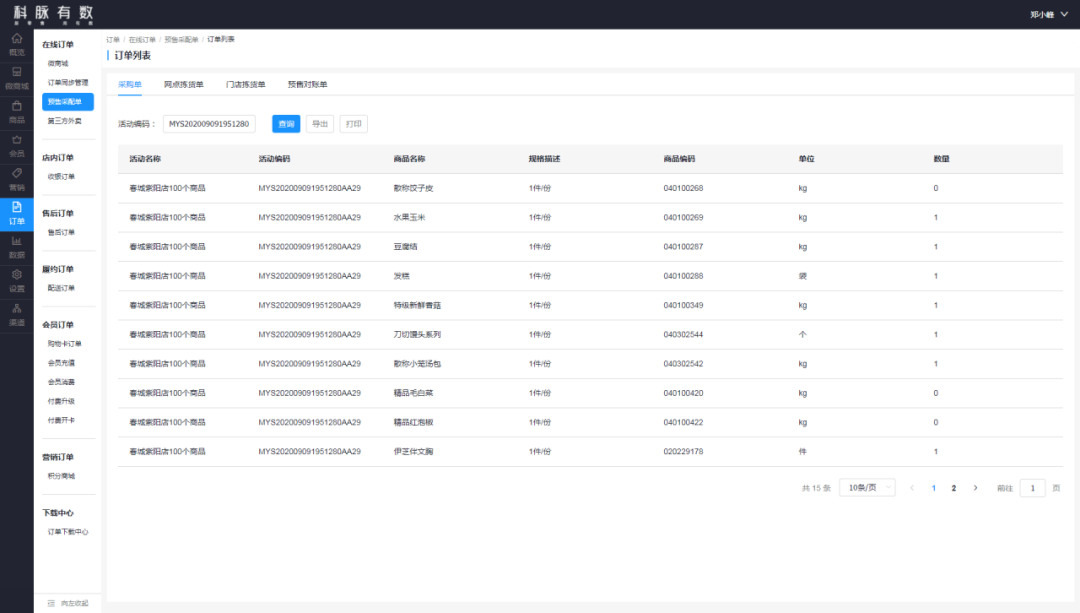Open 售后订单 submenu item

pos(61,232)
